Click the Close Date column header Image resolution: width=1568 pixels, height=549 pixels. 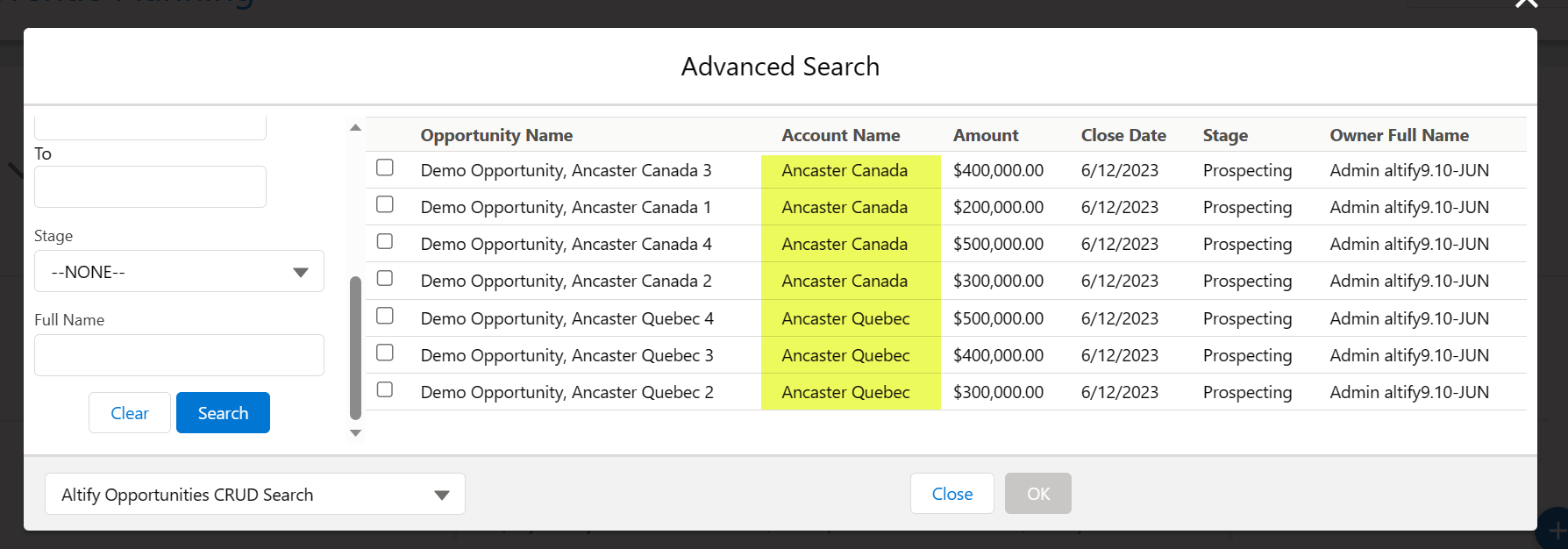pyautogui.click(x=1123, y=135)
